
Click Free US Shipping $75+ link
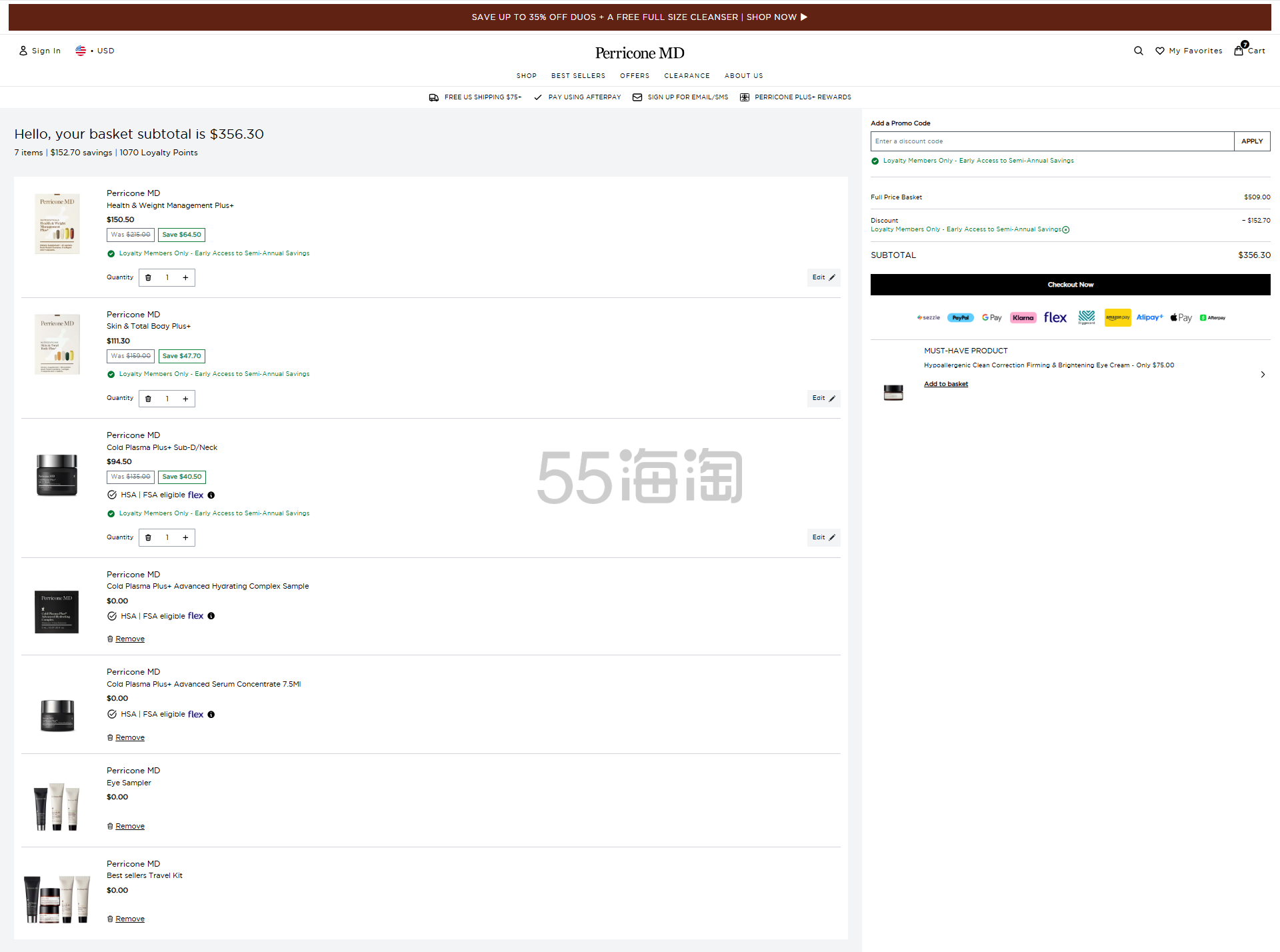point(475,97)
